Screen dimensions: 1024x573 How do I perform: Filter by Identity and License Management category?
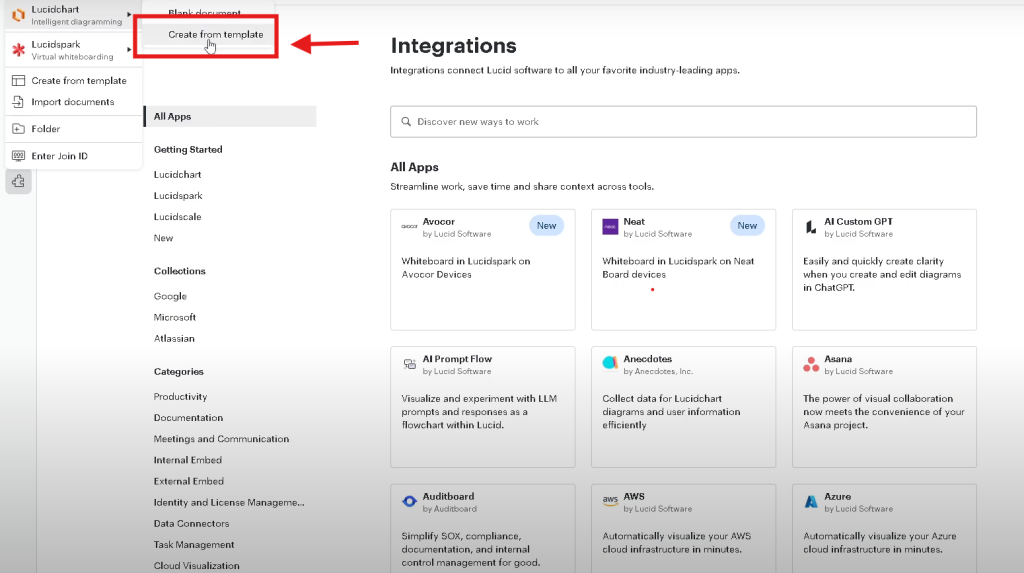pyautogui.click(x=229, y=502)
